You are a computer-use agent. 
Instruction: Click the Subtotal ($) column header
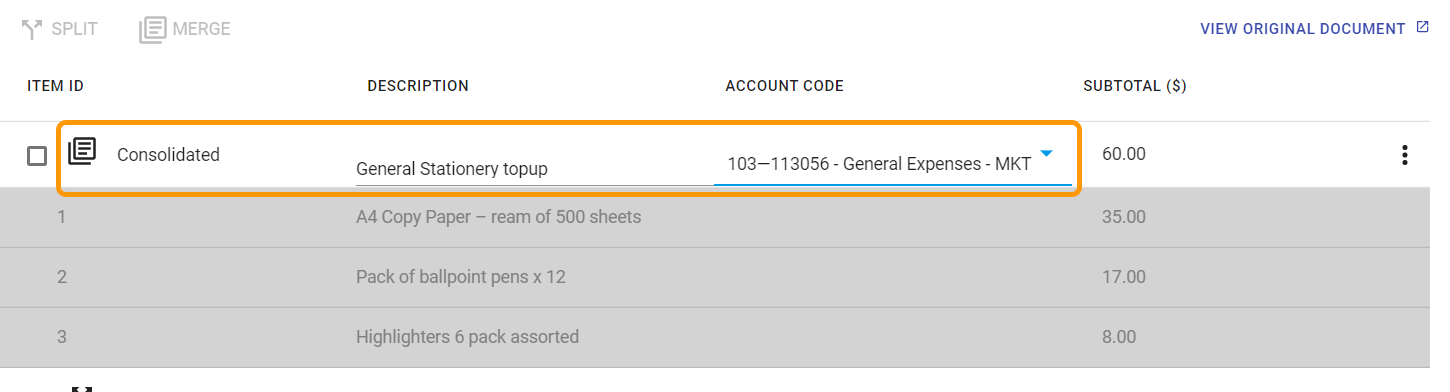point(1135,86)
